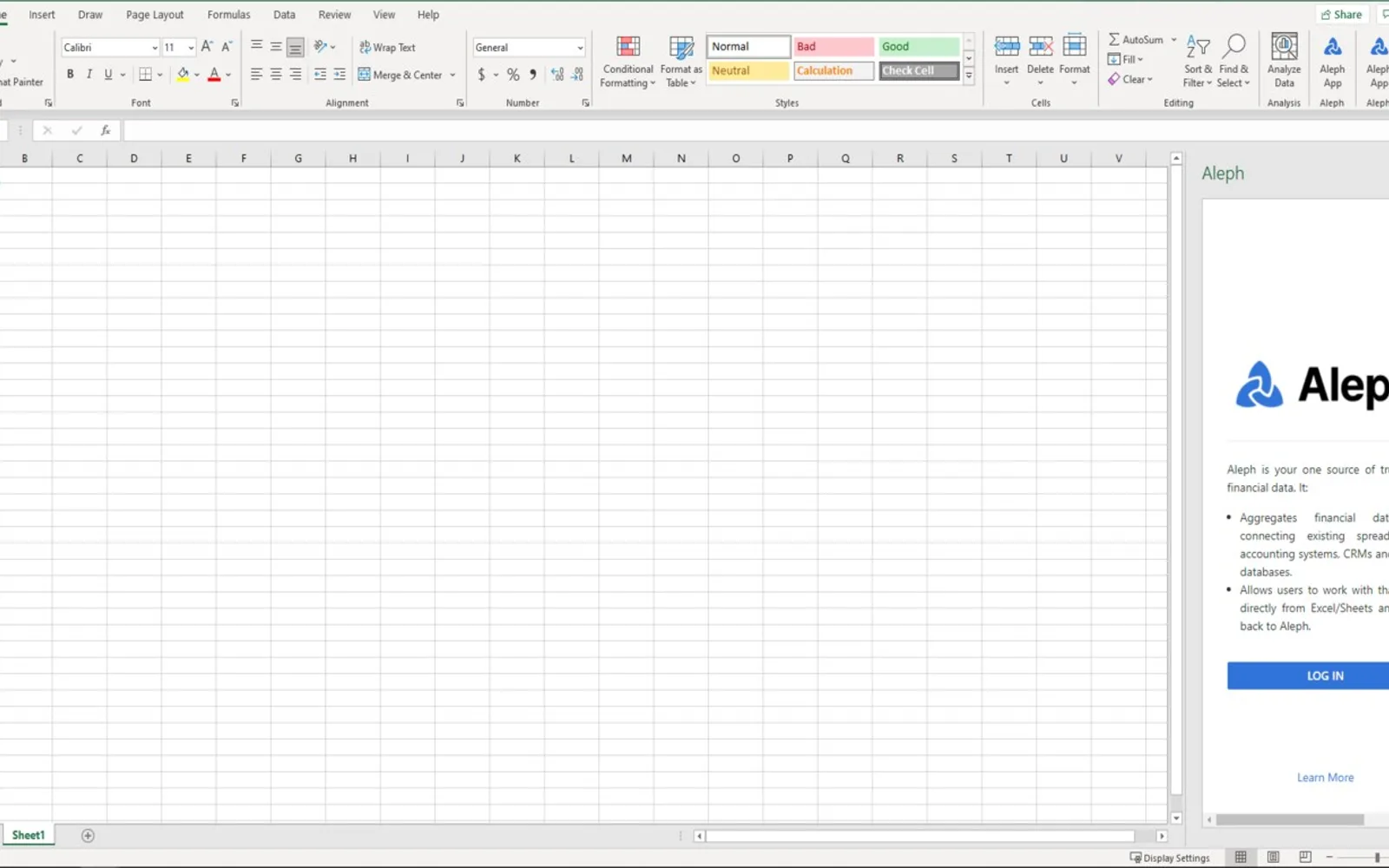This screenshot has height=868, width=1389.
Task: Select the Check Cell style
Action: click(918, 71)
